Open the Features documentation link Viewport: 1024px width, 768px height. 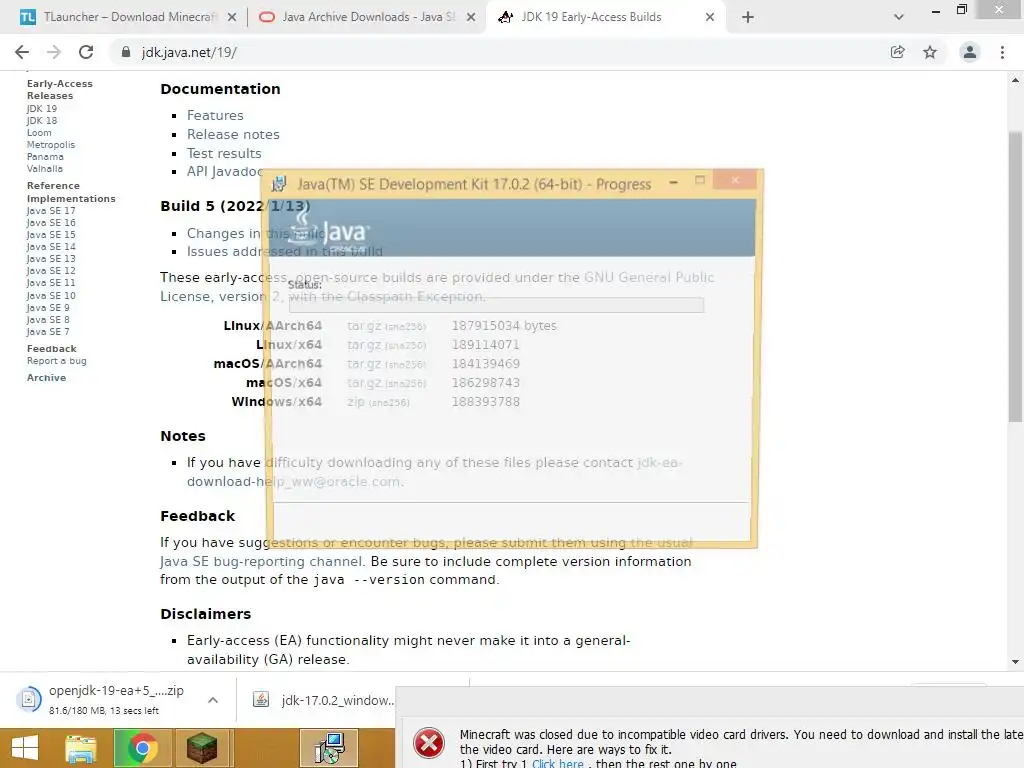pos(215,115)
